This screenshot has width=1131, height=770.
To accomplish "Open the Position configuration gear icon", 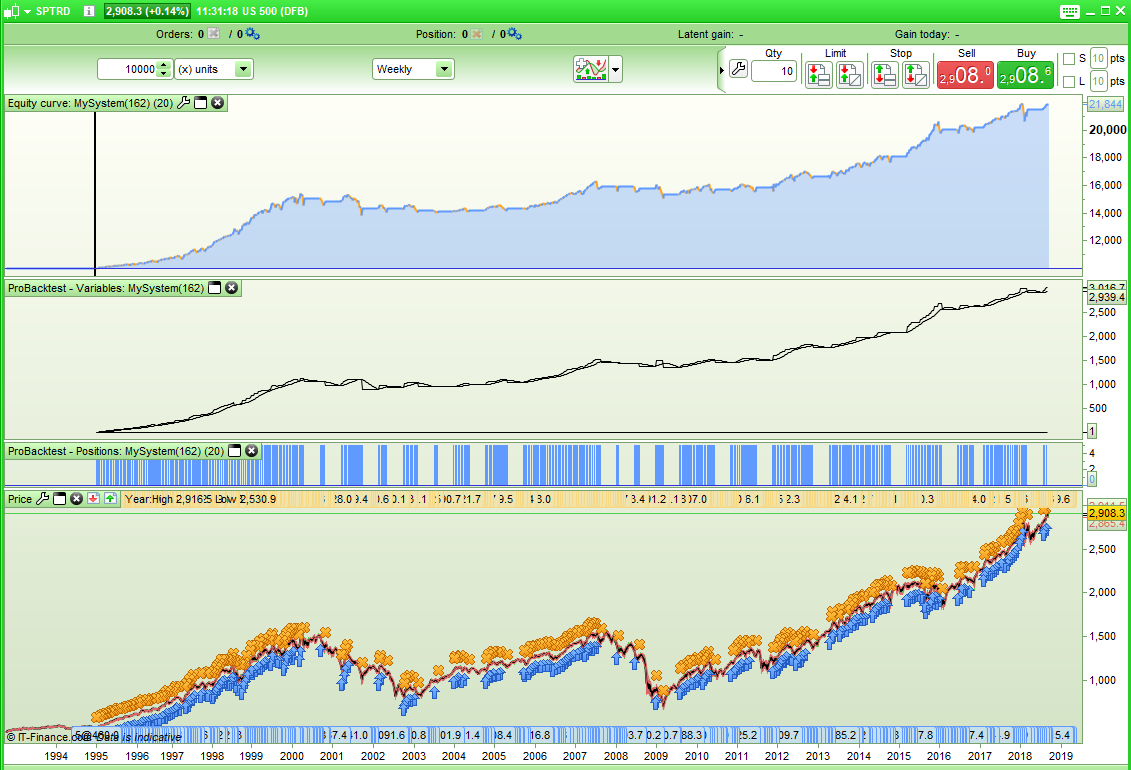I will pos(512,33).
